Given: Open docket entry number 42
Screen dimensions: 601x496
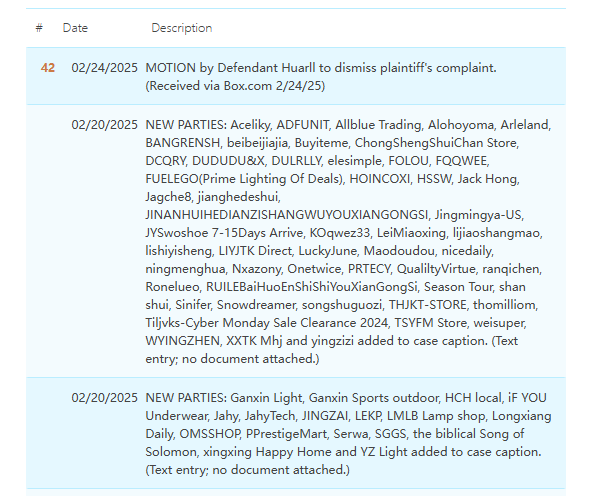Looking at the screenshot, I should click(x=48, y=68).
